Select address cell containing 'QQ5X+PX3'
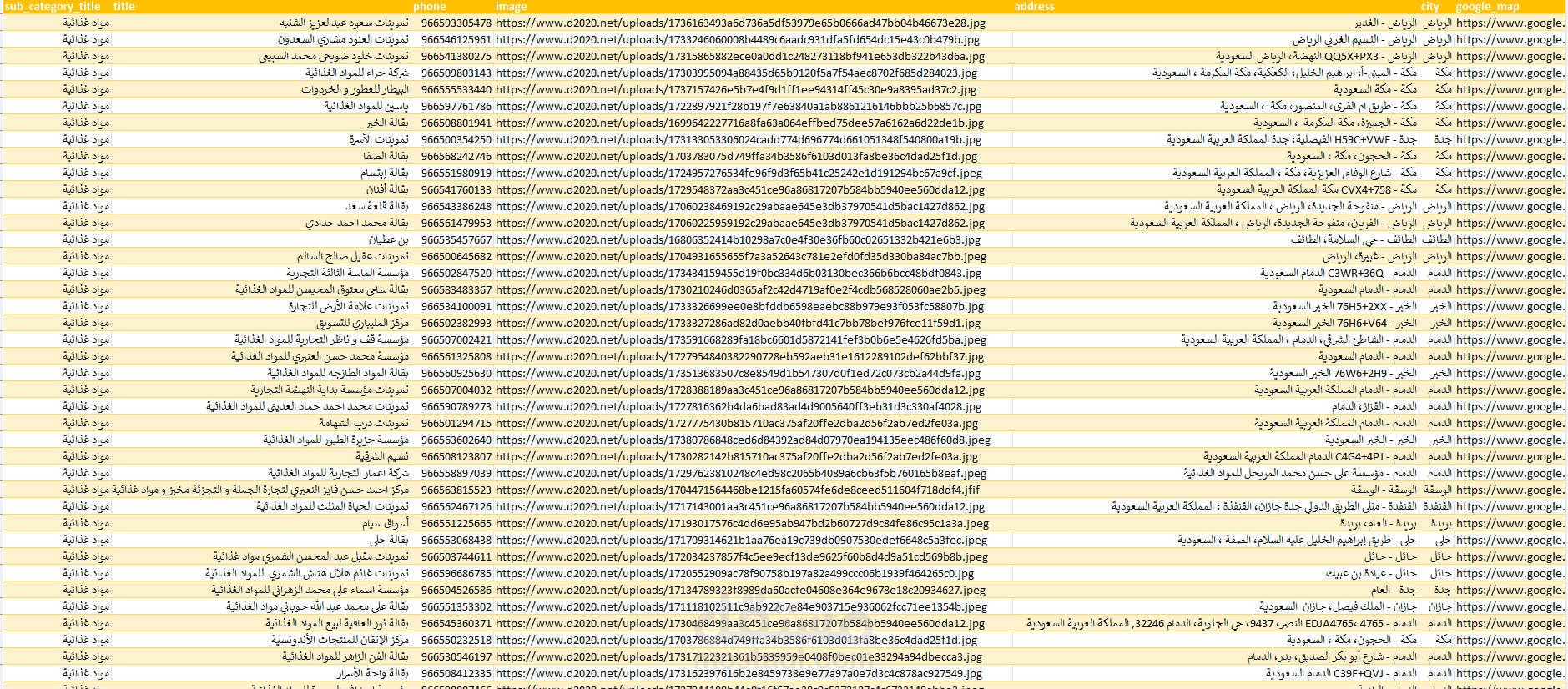 (1316, 56)
